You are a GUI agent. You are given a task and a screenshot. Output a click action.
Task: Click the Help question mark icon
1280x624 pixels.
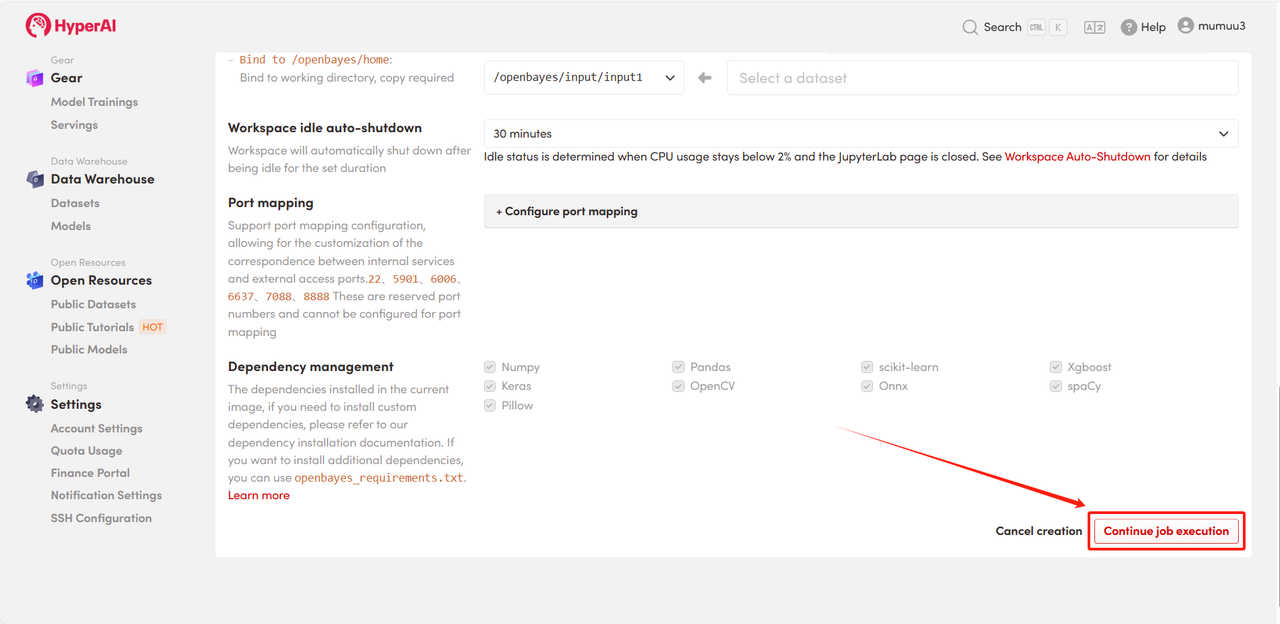click(1129, 27)
